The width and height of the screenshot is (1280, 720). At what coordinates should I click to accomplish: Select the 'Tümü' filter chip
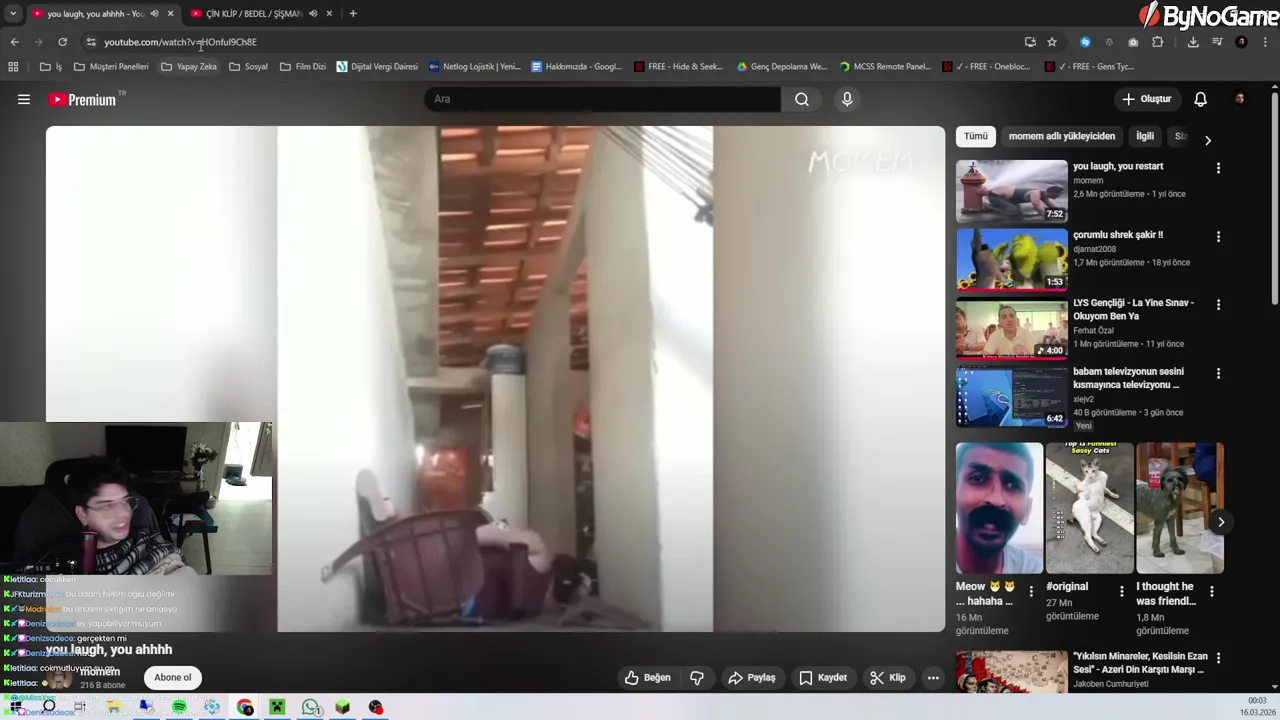(x=976, y=136)
